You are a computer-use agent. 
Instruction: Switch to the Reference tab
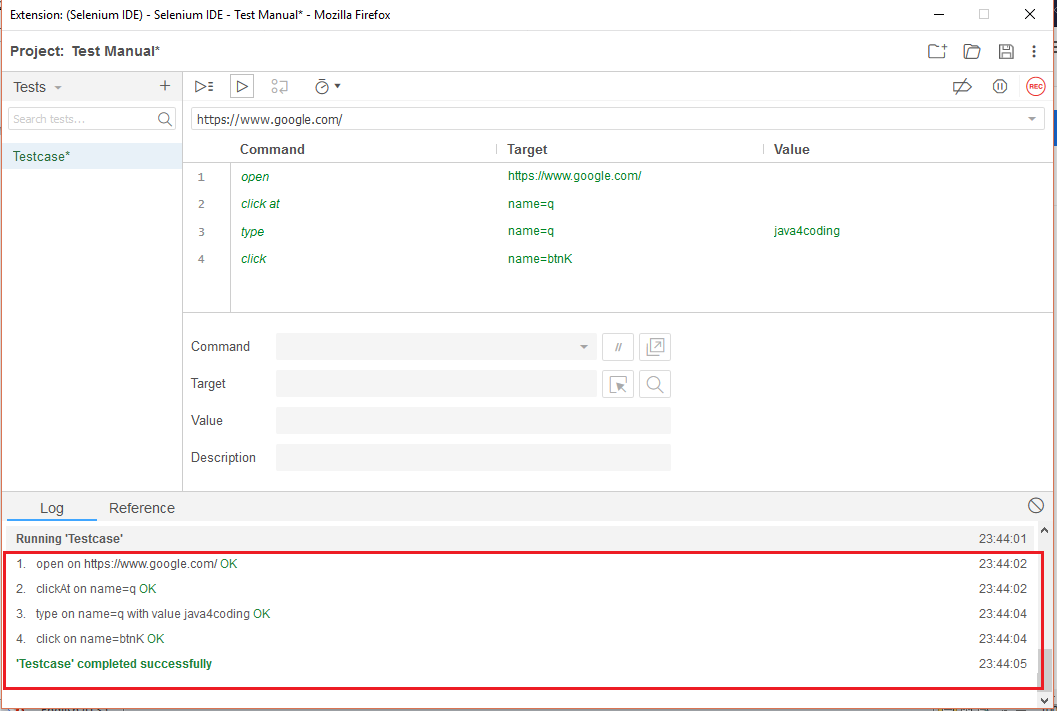[142, 508]
